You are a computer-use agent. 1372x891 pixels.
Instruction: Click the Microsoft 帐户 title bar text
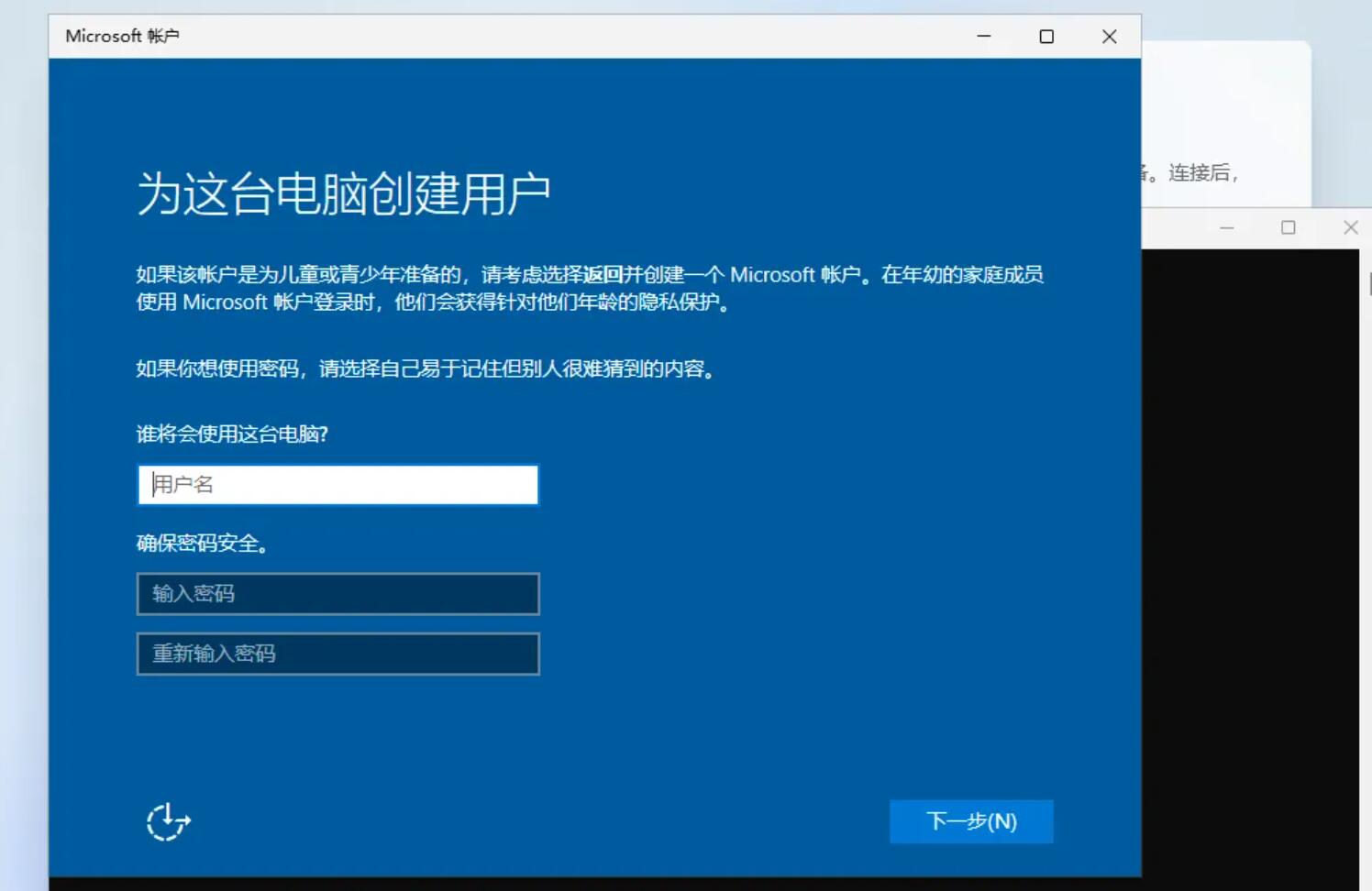pyautogui.click(x=122, y=37)
